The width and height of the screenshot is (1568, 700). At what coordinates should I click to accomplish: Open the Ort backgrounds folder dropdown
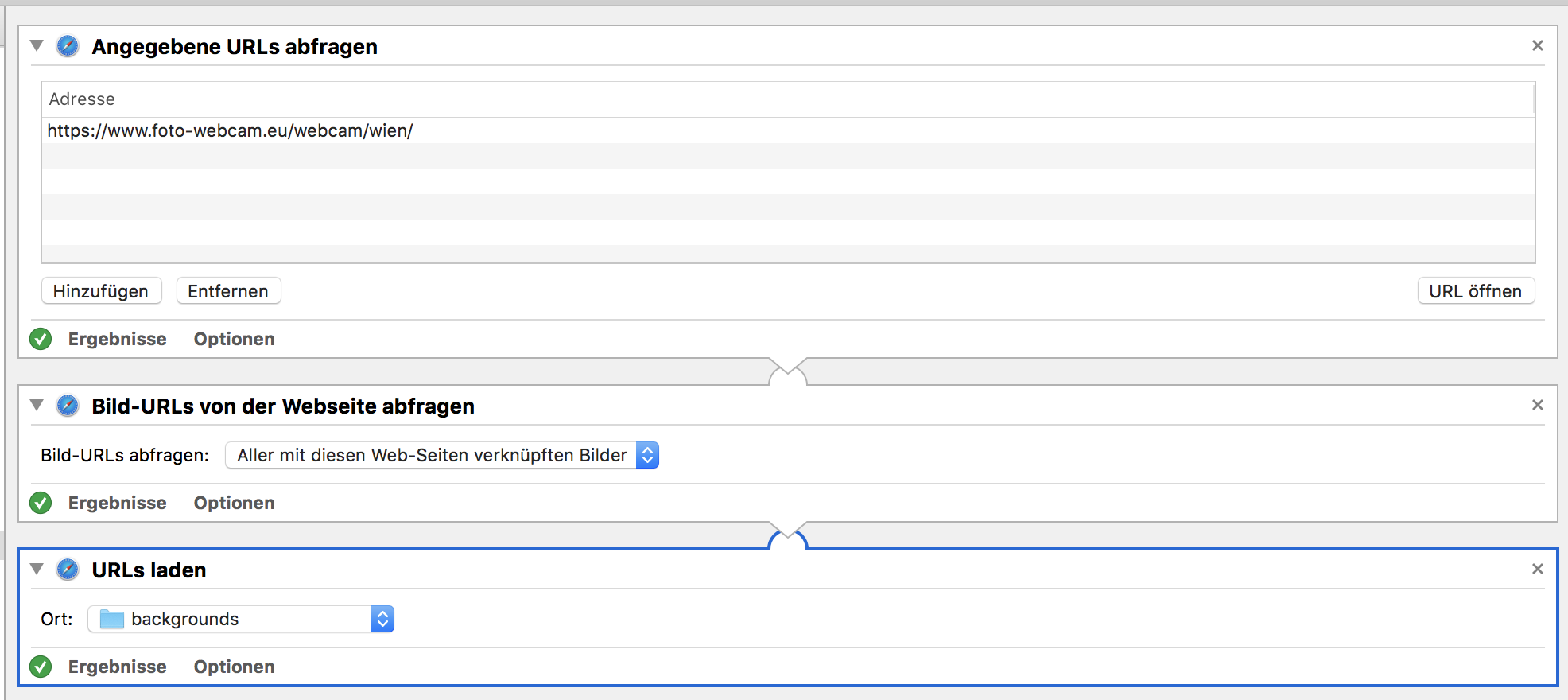pos(241,619)
